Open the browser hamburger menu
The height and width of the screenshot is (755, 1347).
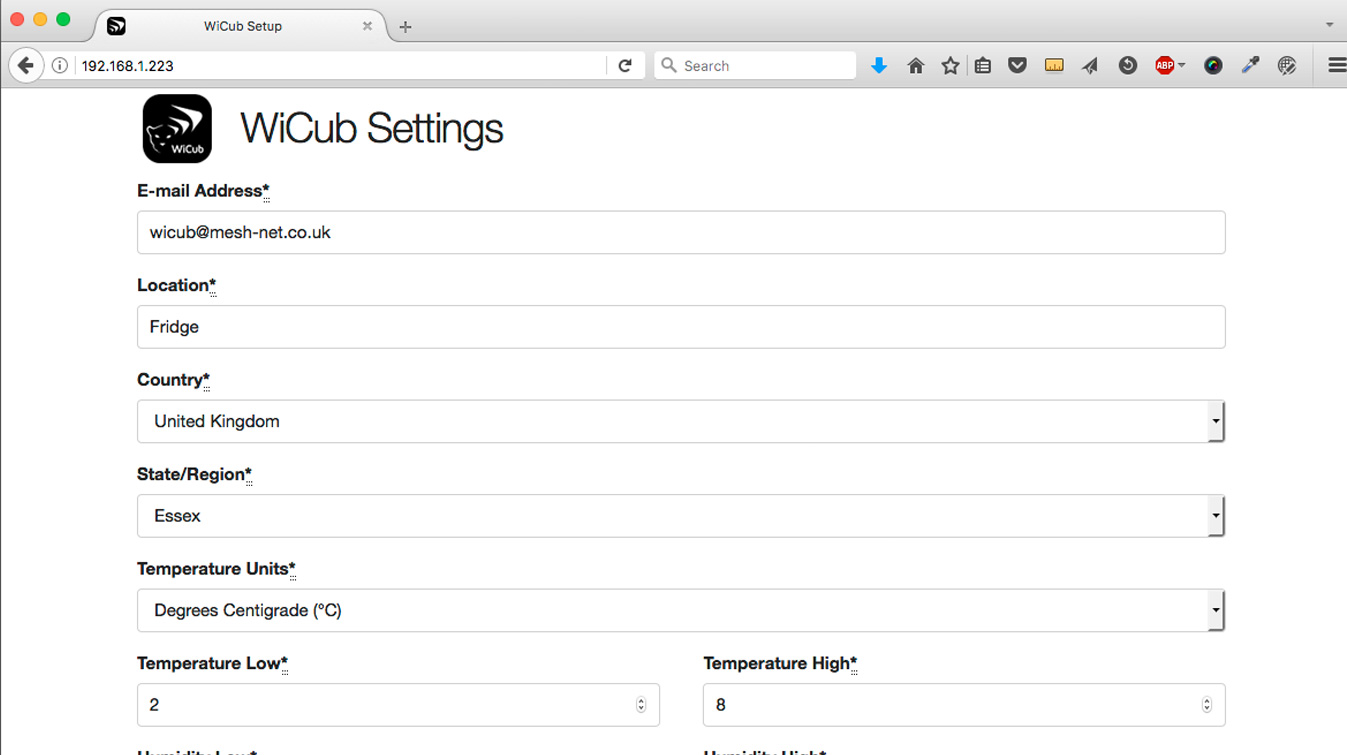(1336, 66)
